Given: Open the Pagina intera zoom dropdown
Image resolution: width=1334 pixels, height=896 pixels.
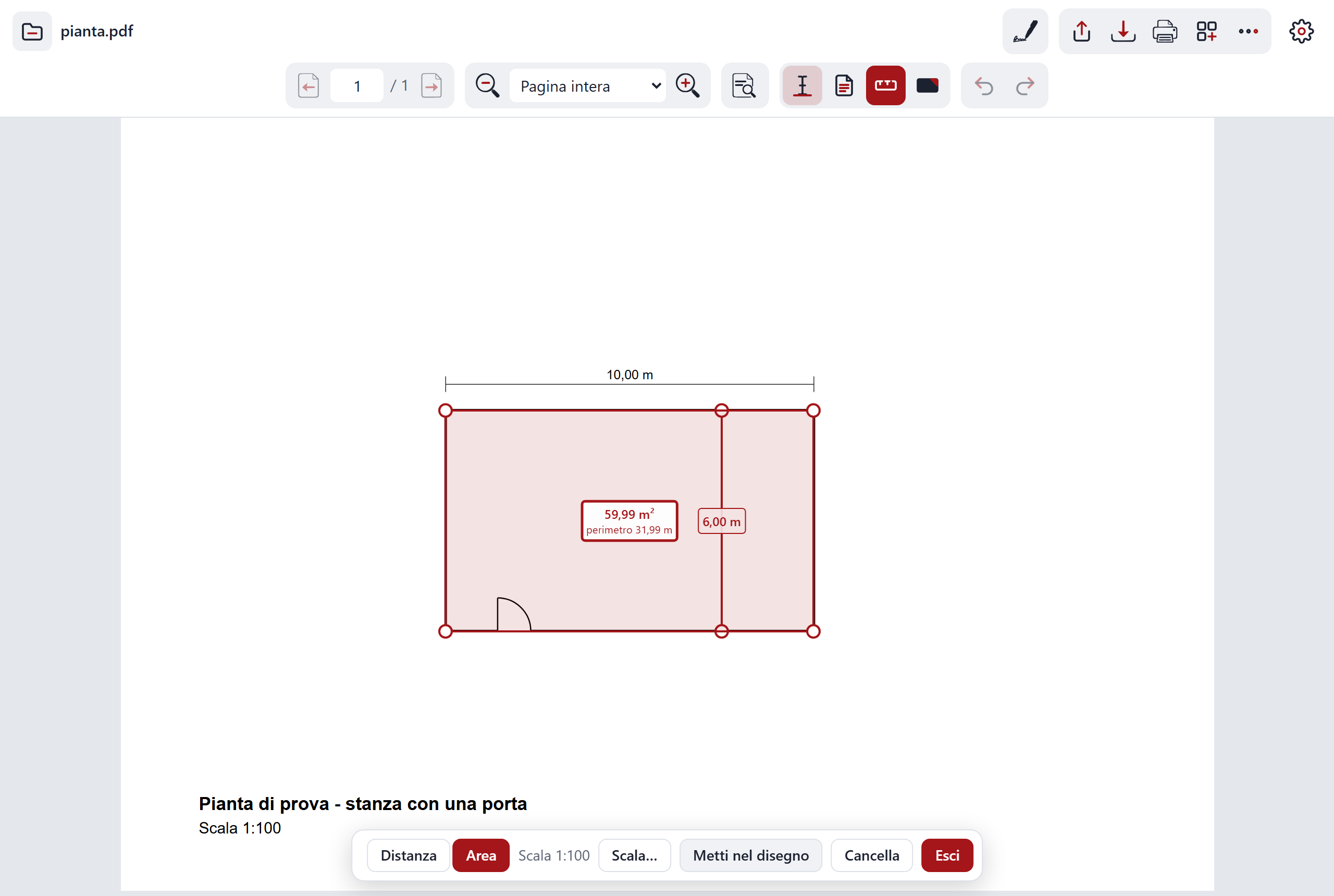Looking at the screenshot, I should coord(588,86).
